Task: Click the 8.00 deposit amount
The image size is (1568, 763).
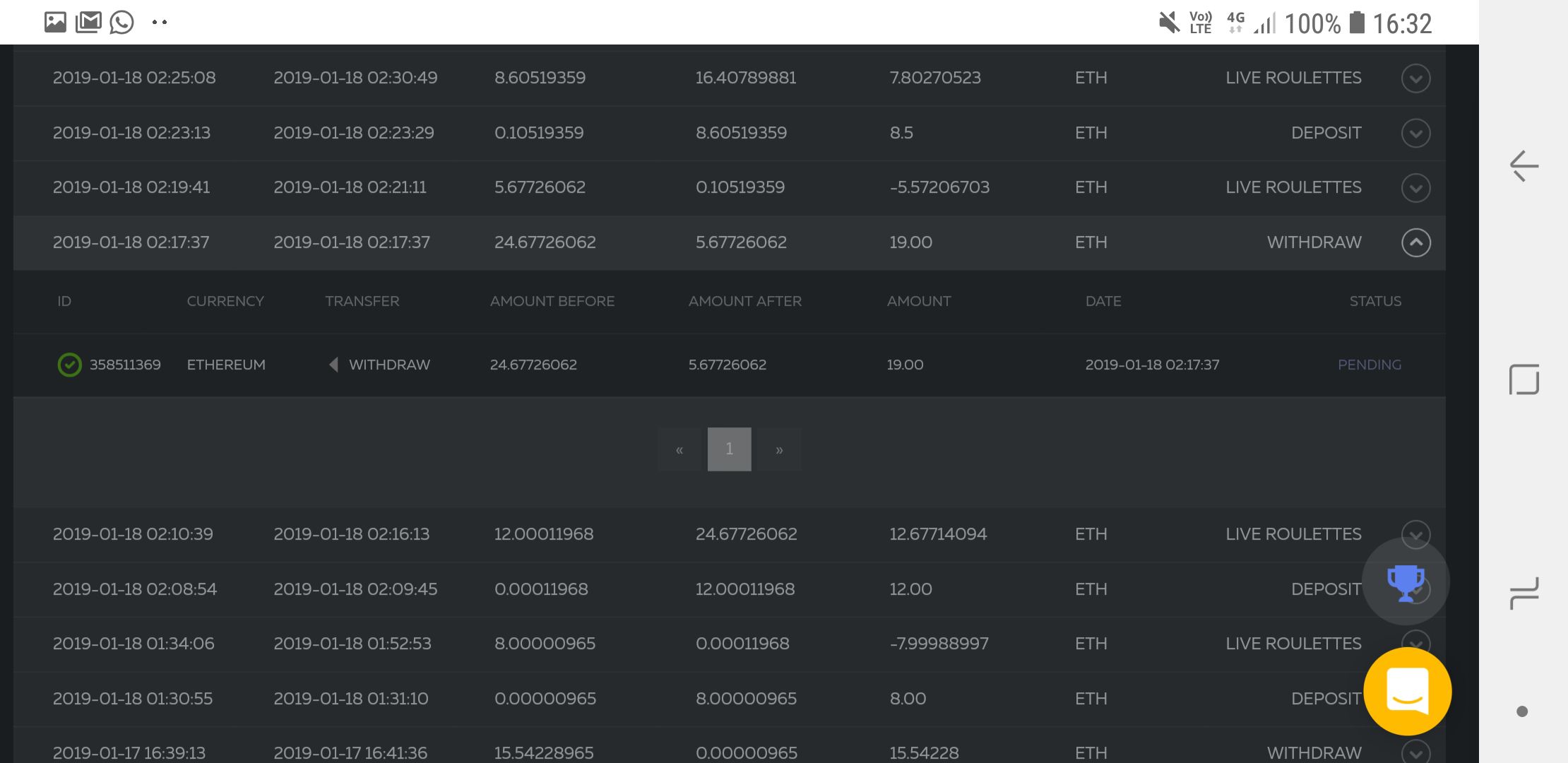Action: 908,699
